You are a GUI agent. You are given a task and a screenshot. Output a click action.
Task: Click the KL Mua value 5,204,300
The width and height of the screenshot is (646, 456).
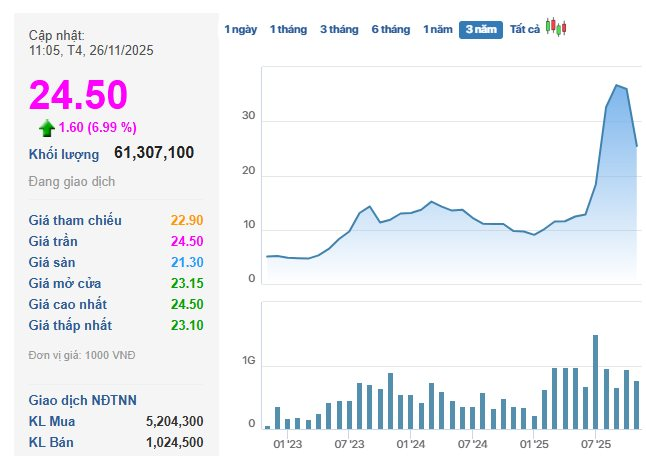[x=174, y=421]
